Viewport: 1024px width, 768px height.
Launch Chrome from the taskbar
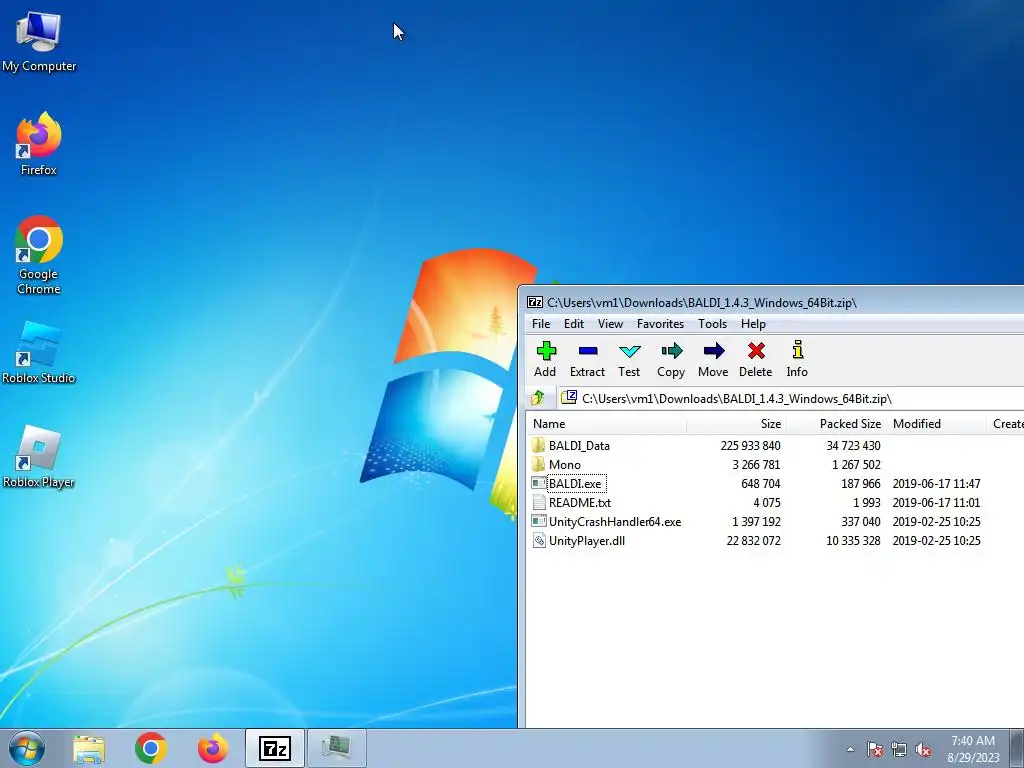coord(151,748)
